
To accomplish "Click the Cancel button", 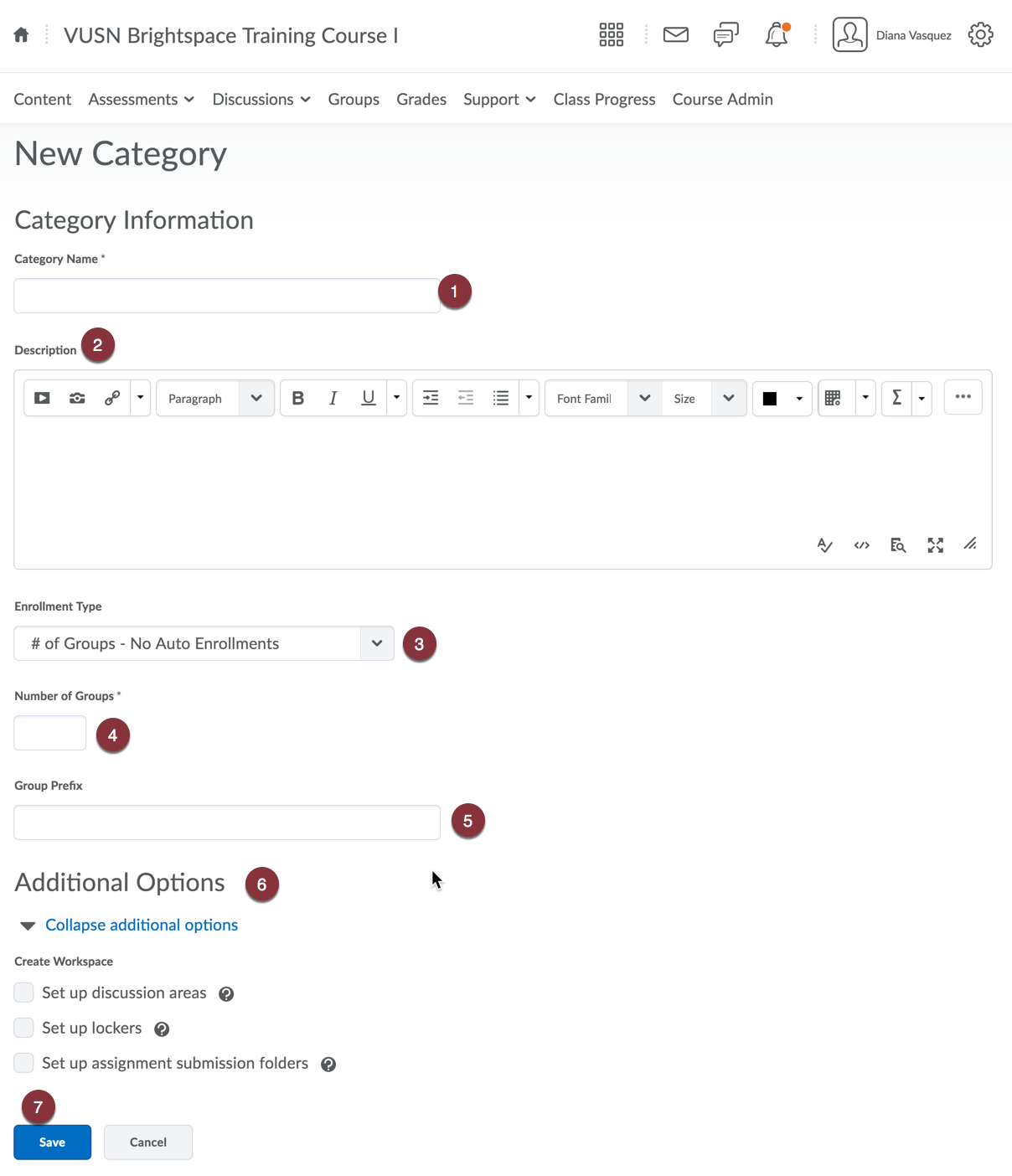I will pos(148,1142).
